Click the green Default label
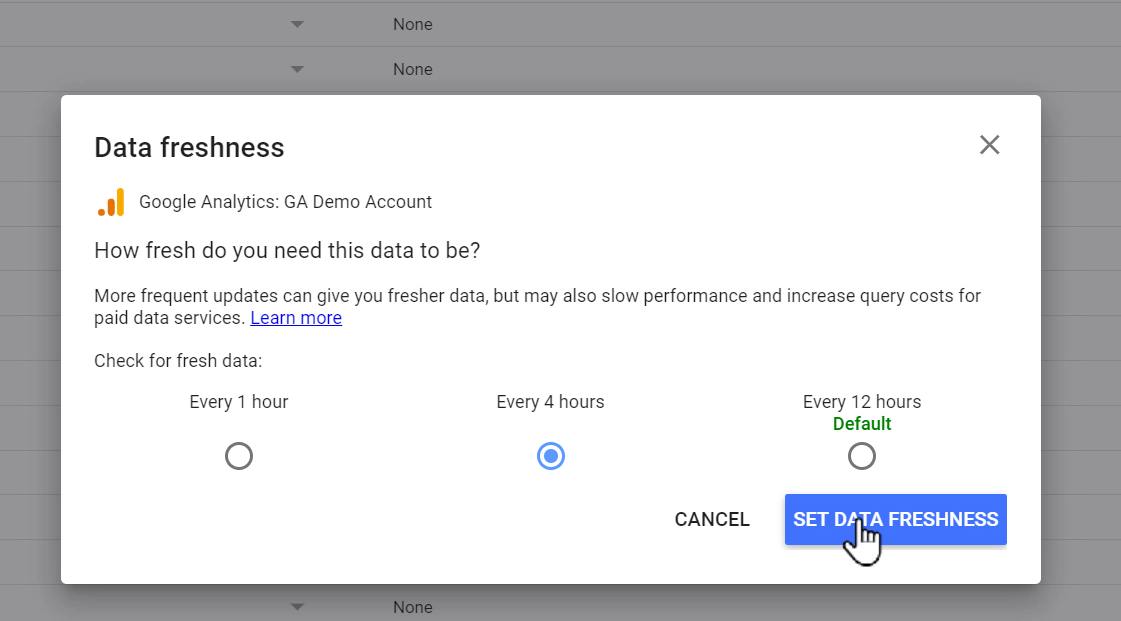Image resolution: width=1121 pixels, height=621 pixels. [861, 424]
